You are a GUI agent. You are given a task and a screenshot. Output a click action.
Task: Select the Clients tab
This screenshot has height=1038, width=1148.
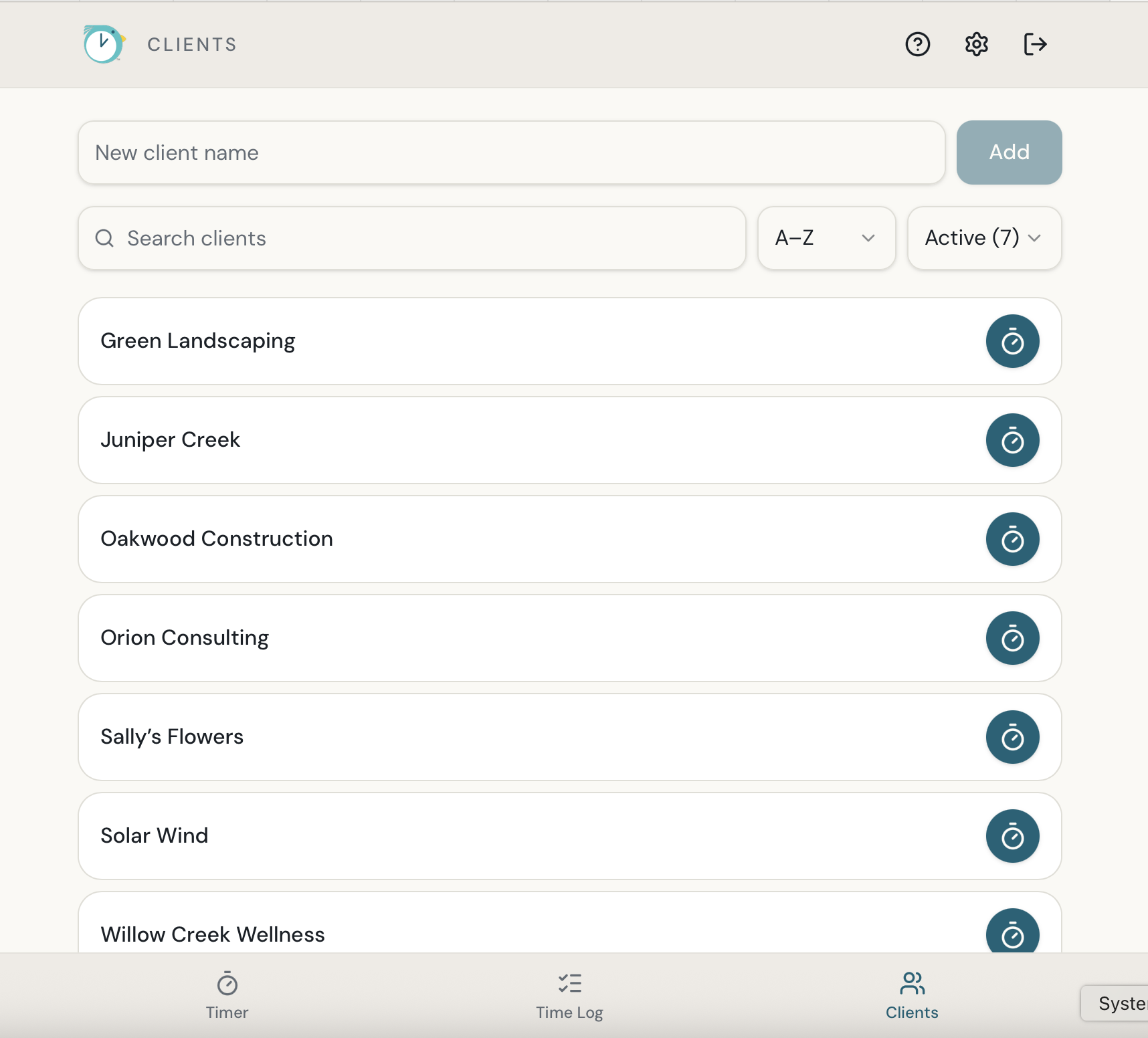point(913,995)
